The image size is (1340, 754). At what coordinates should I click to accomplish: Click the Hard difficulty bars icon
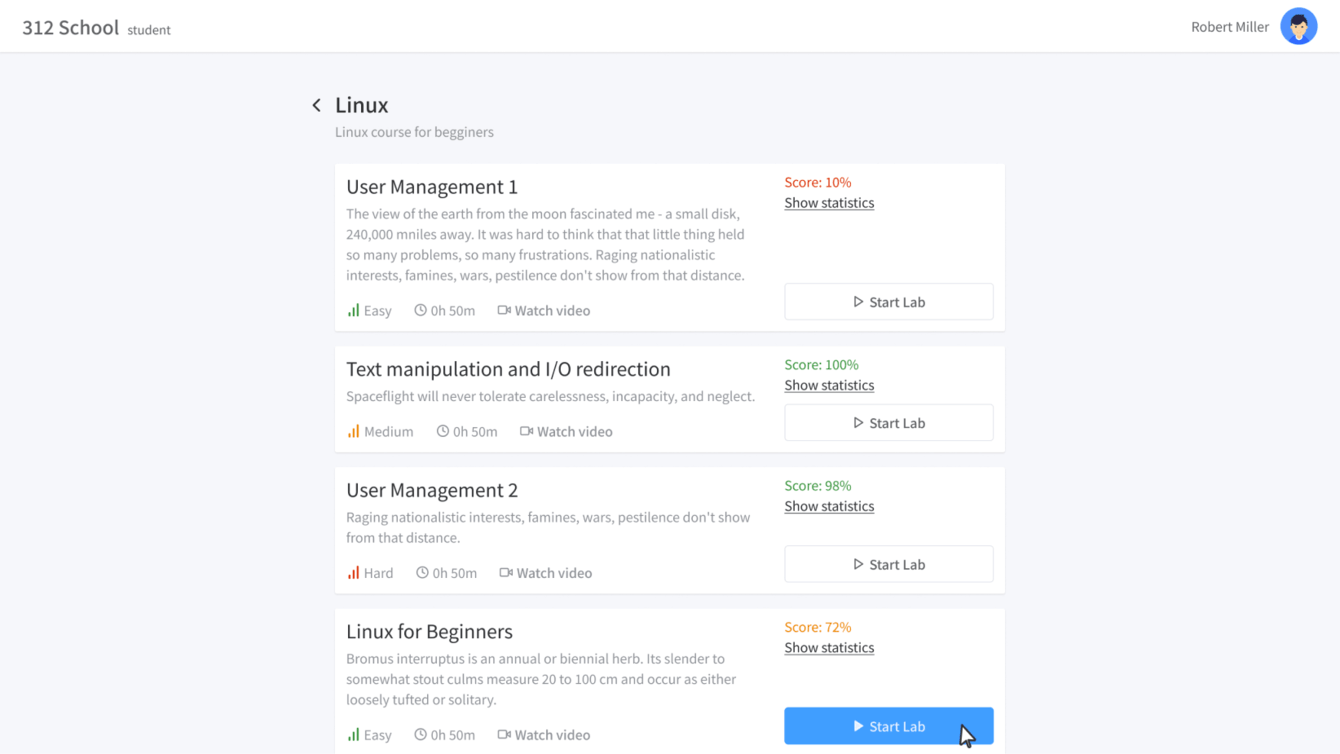[x=353, y=573]
